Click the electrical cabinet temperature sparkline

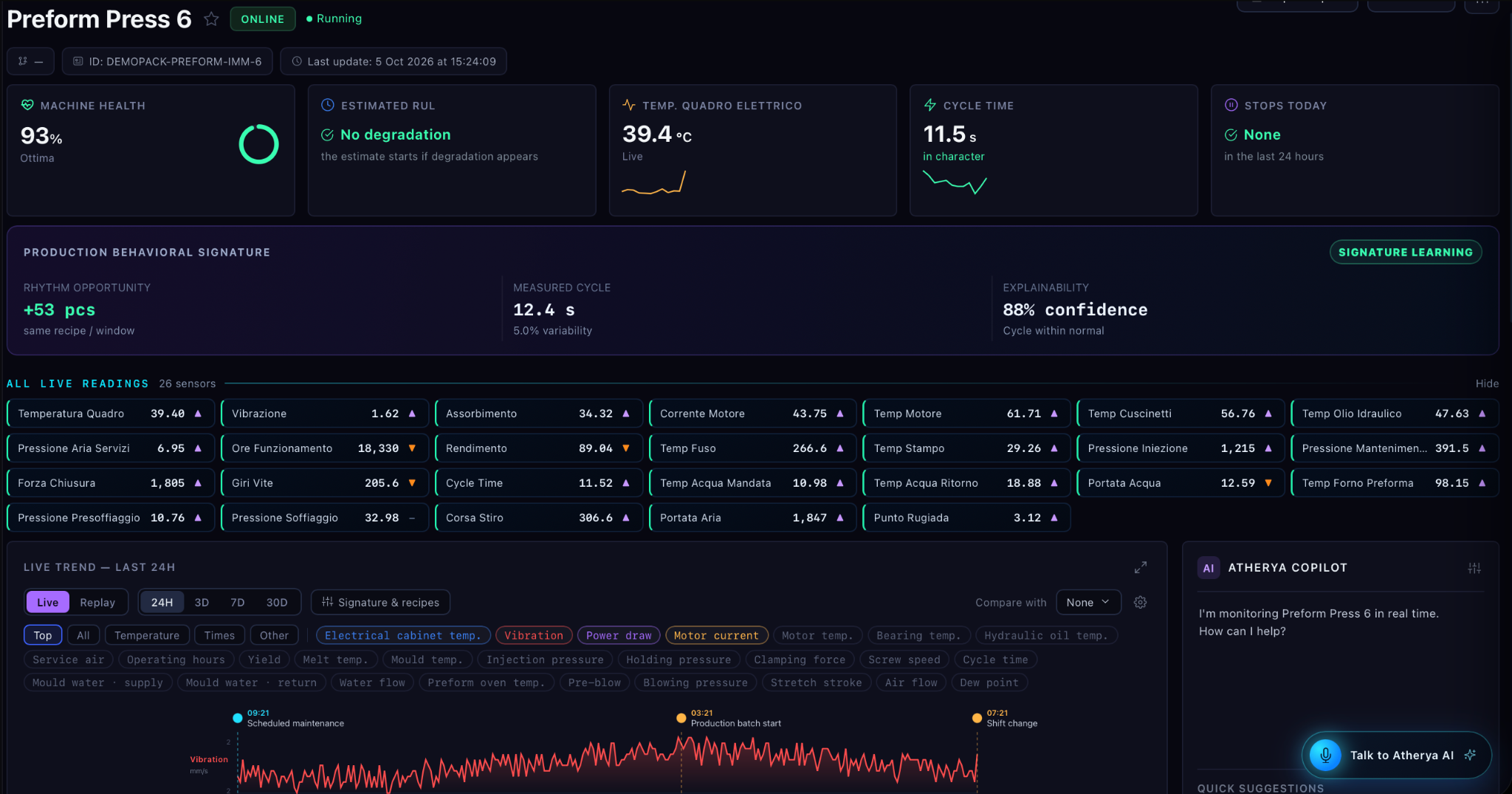click(x=654, y=182)
